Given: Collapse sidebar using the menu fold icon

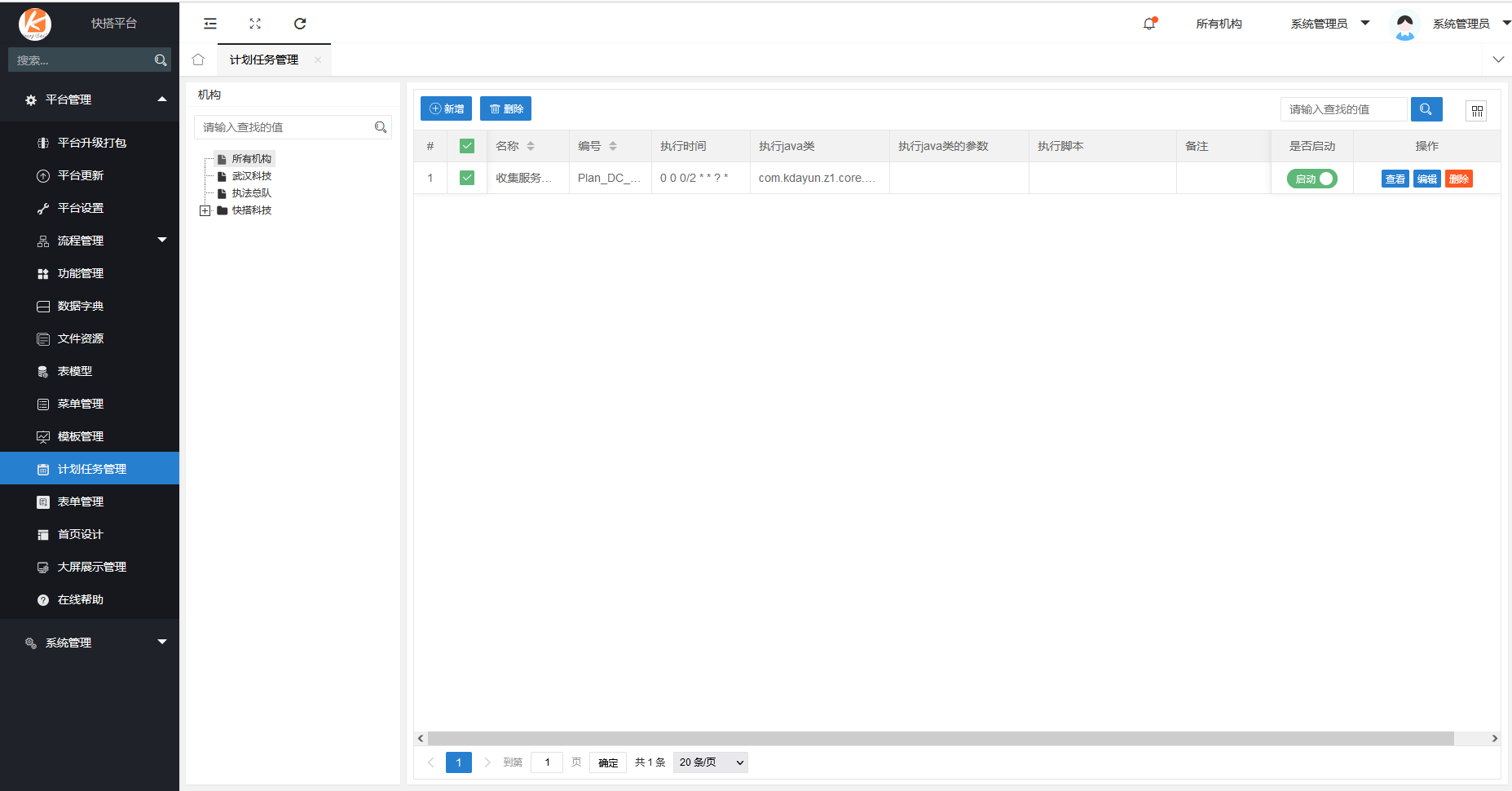Looking at the screenshot, I should point(210,24).
